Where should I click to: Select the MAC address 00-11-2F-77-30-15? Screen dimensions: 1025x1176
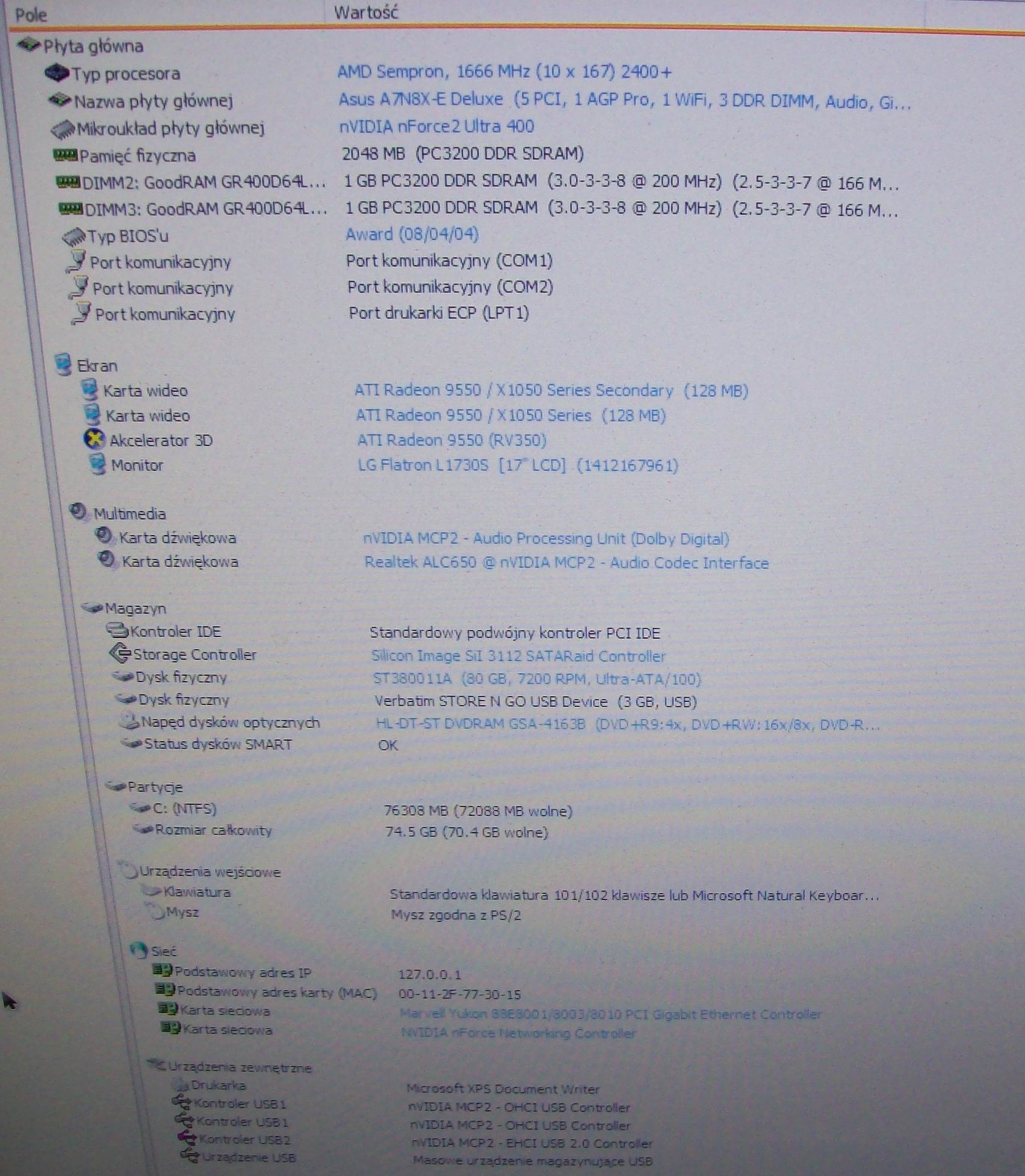click(460, 994)
